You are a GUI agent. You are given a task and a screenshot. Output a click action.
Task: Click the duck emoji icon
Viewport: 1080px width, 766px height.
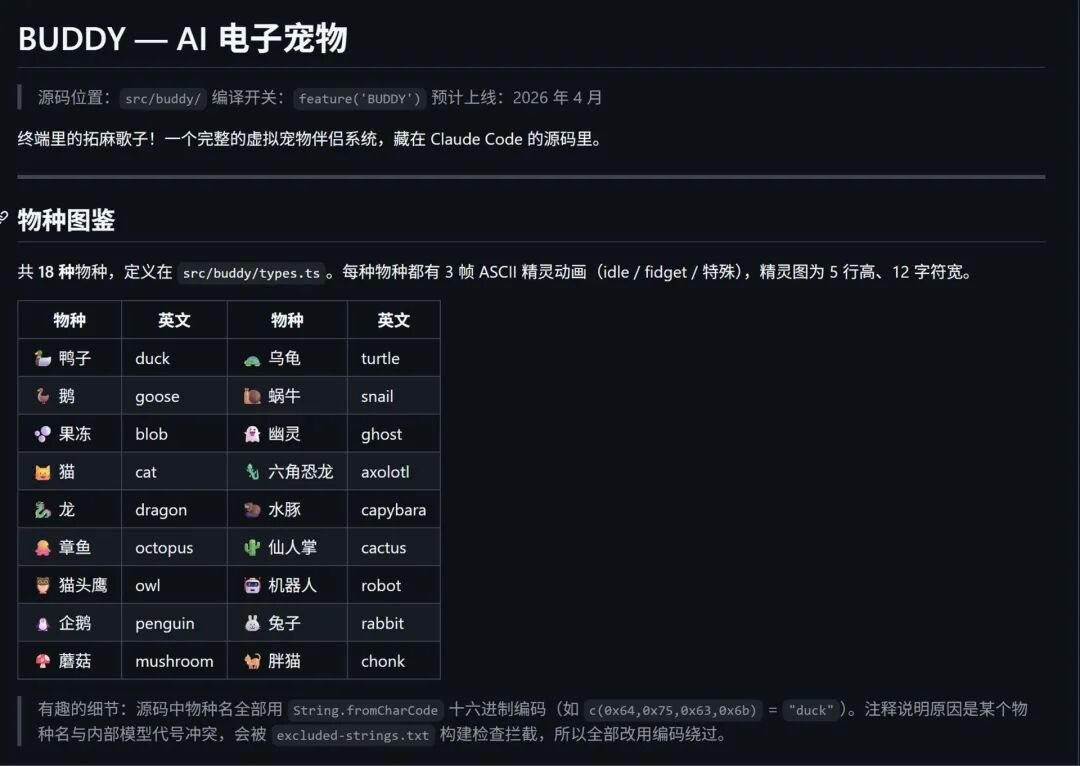[42, 358]
